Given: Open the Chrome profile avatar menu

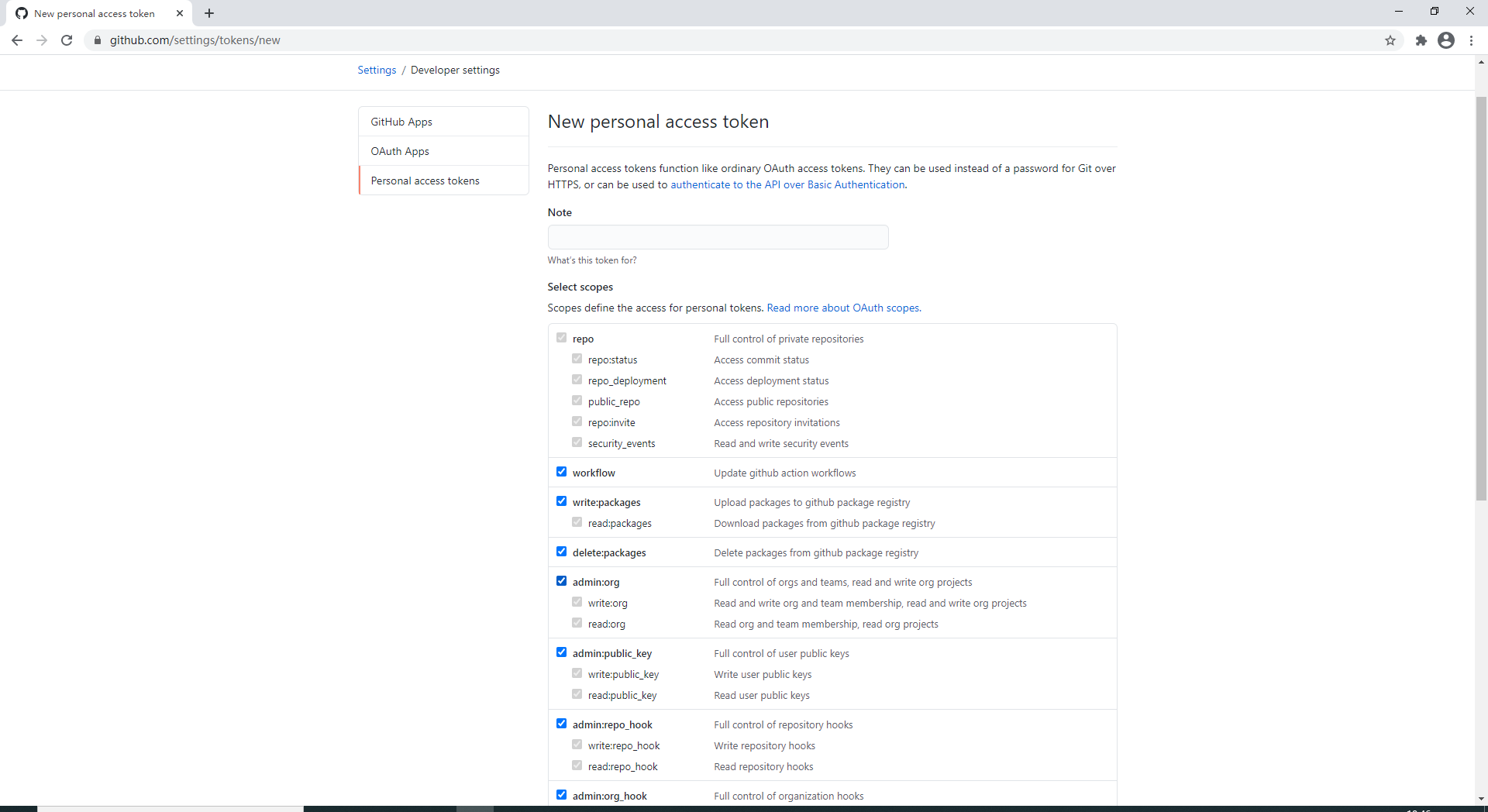Looking at the screenshot, I should 1445,40.
